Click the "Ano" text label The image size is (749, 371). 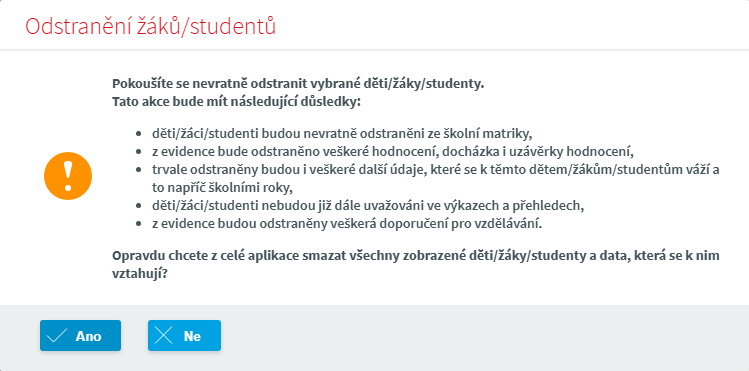coord(88,336)
